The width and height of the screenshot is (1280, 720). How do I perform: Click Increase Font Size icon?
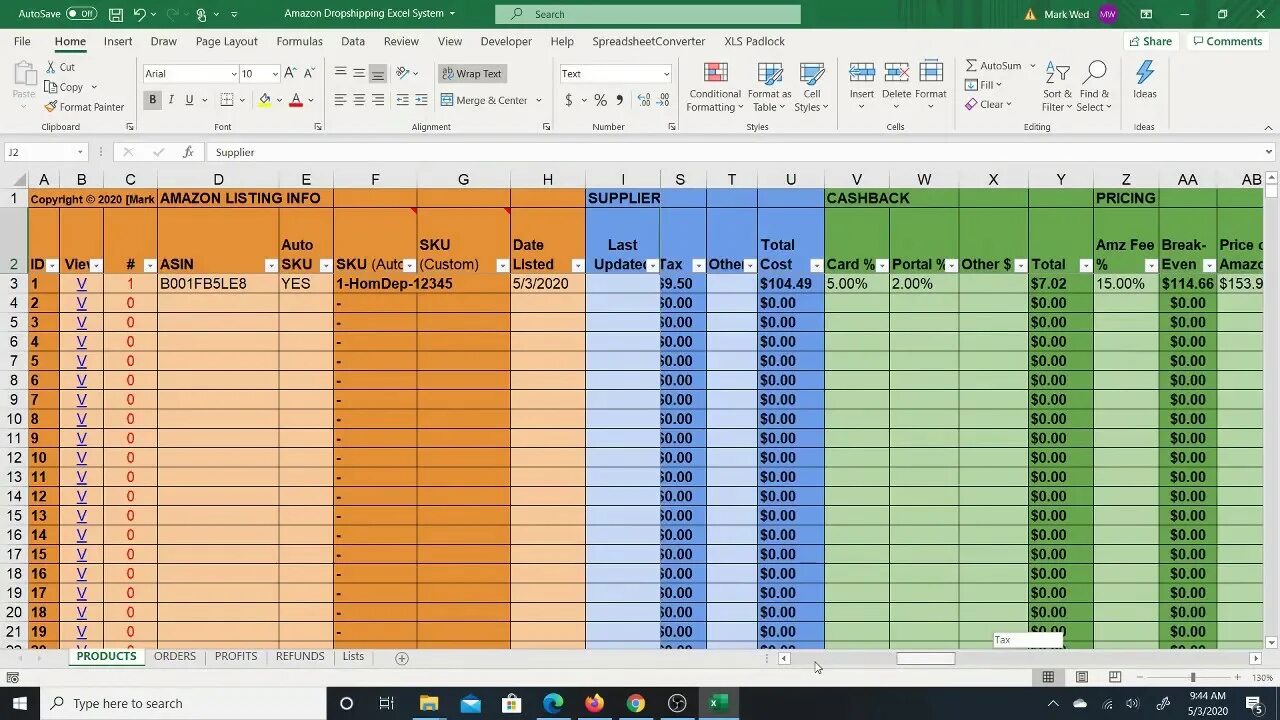click(x=290, y=73)
